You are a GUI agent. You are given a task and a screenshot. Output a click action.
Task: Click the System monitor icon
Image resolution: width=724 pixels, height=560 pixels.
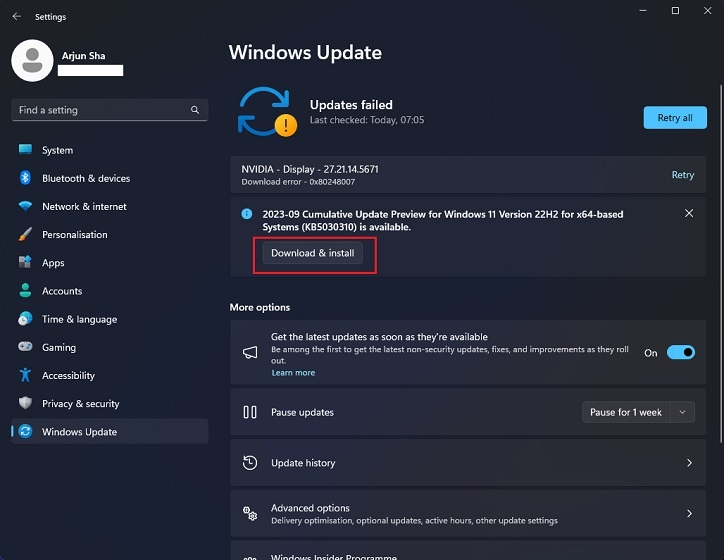pyautogui.click(x=25, y=150)
